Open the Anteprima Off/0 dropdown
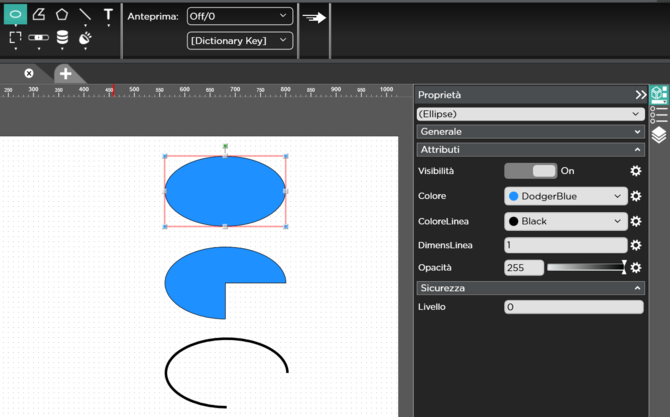This screenshot has height=417, width=670. pyautogui.click(x=239, y=16)
